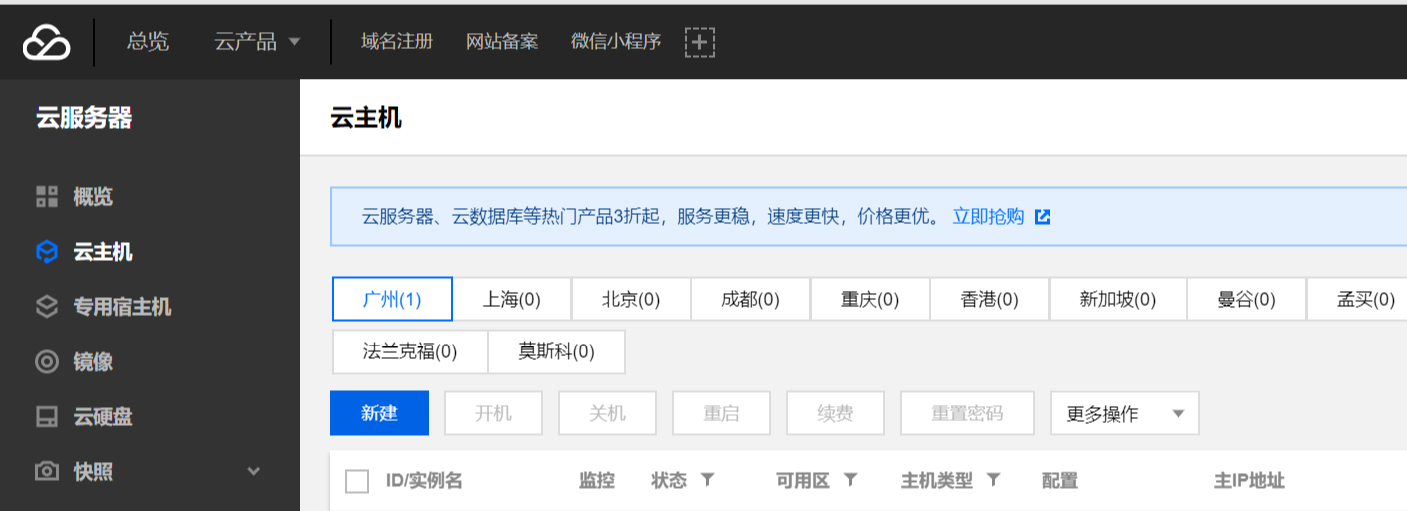Image resolution: width=1407 pixels, height=511 pixels.
Task: Open 云产品 menu in top bar
Action: 245,42
